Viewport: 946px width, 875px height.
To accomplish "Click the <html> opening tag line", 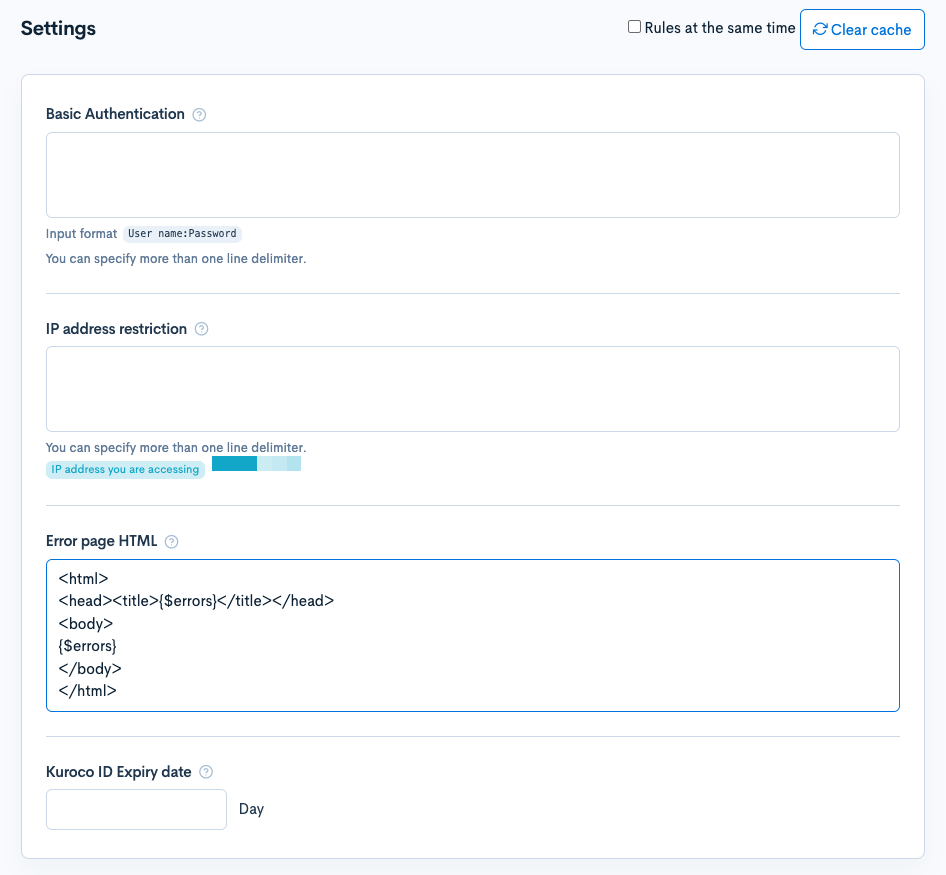I will tap(81, 578).
